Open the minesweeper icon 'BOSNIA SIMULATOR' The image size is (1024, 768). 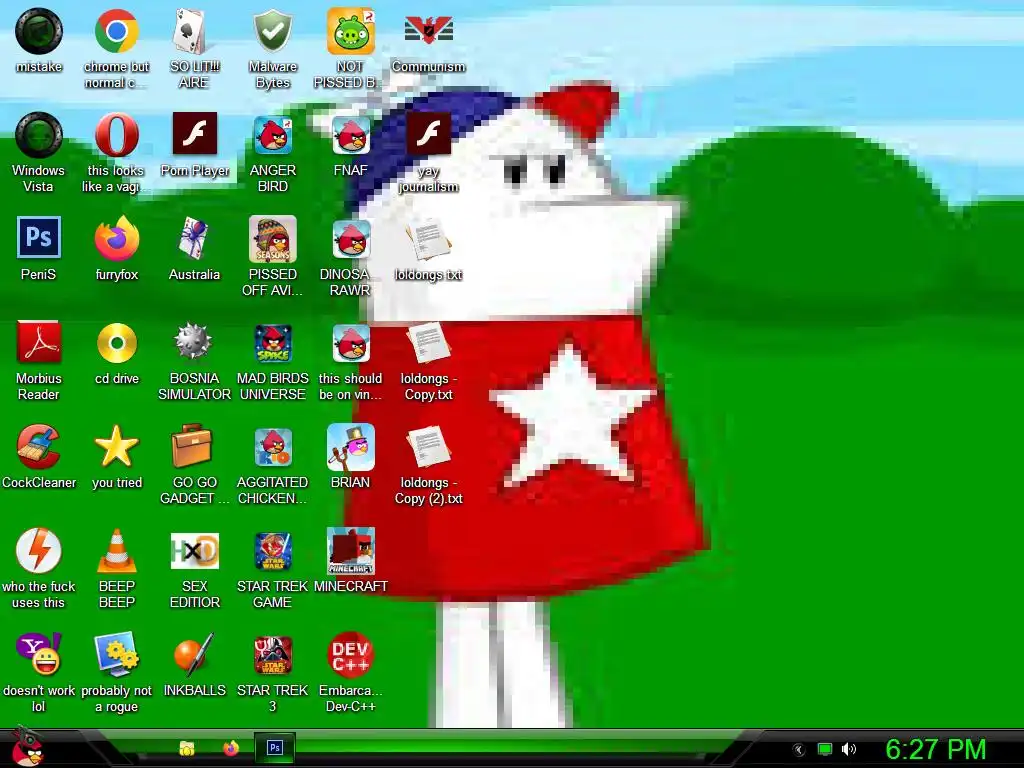194,342
